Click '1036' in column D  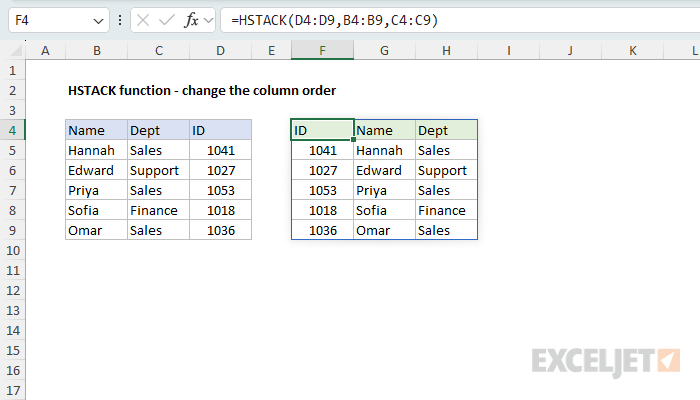pyautogui.click(x=221, y=230)
